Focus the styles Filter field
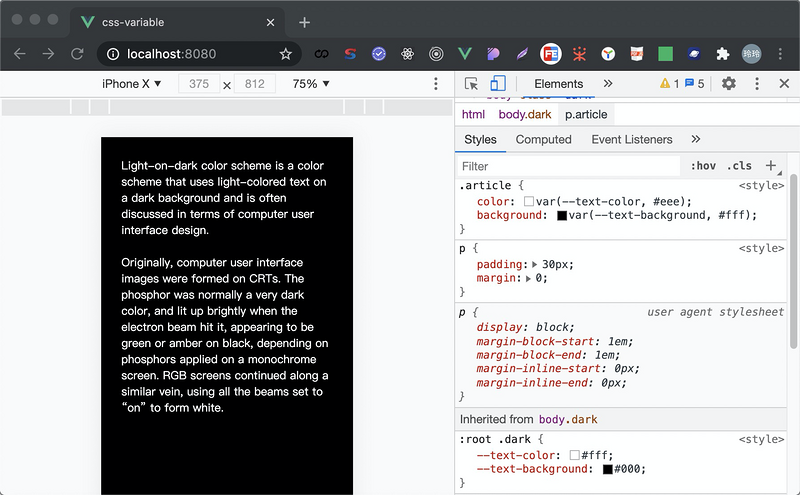This screenshot has width=800, height=495. (568, 166)
